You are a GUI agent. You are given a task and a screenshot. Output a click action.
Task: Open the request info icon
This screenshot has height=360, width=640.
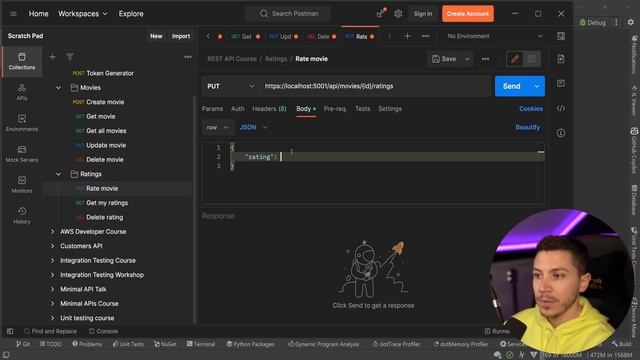561,133
